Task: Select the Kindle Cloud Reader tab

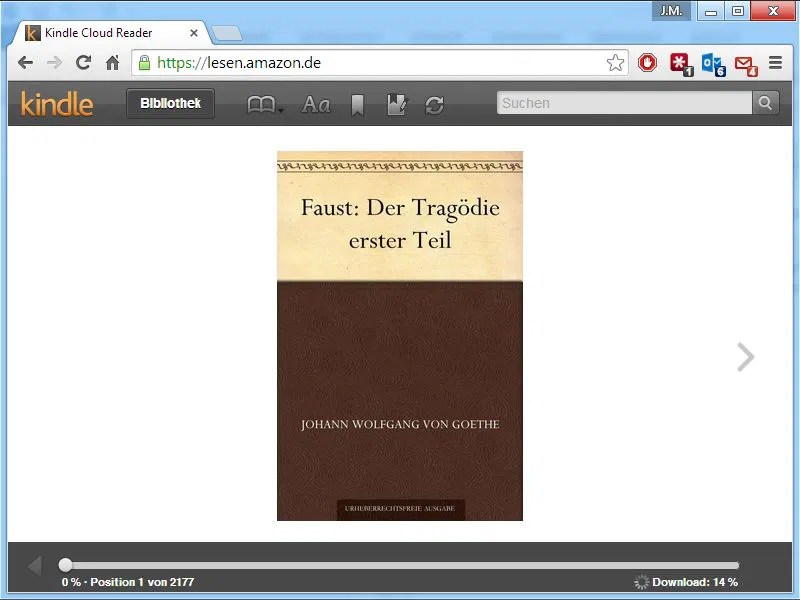Action: [x=100, y=32]
